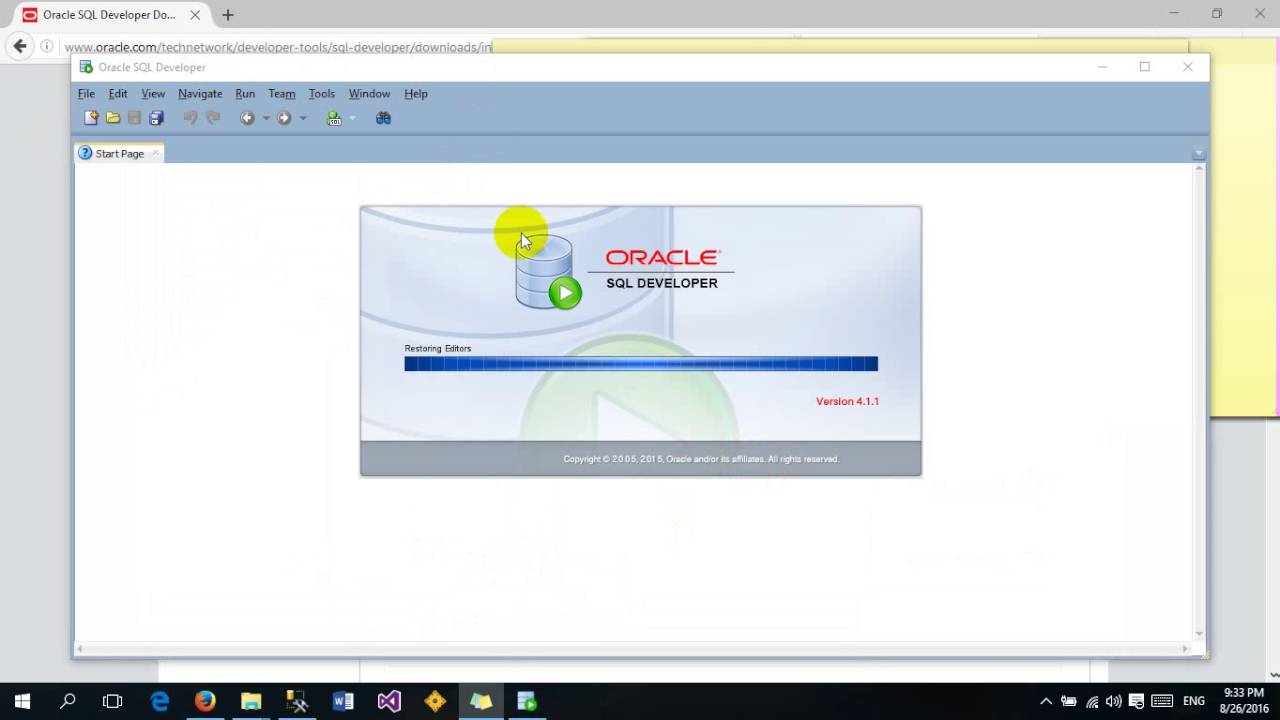This screenshot has width=1280, height=720.
Task: Click the Open folder toolbar icon
Action: pyautogui.click(x=113, y=118)
